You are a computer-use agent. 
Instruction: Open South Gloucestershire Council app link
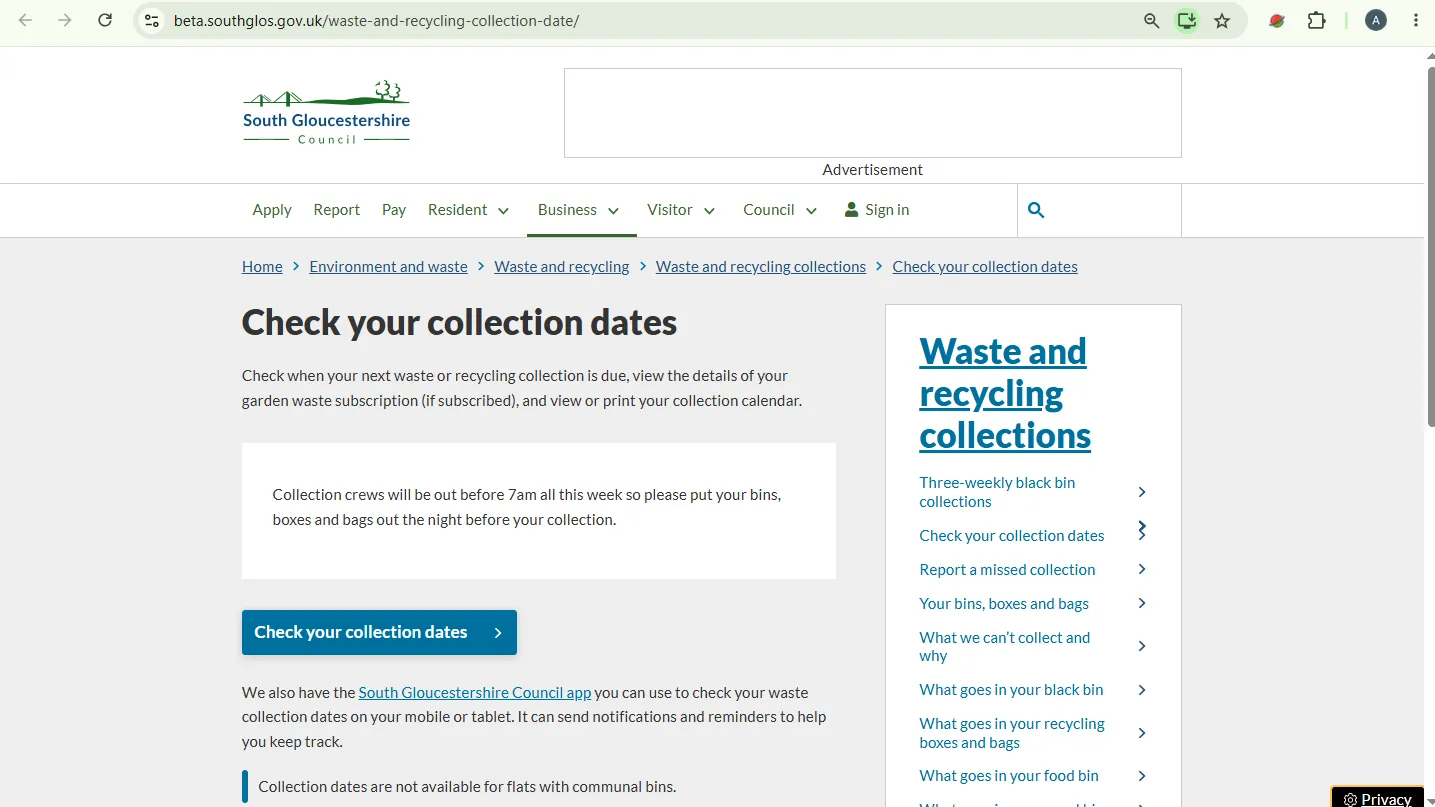pos(475,692)
